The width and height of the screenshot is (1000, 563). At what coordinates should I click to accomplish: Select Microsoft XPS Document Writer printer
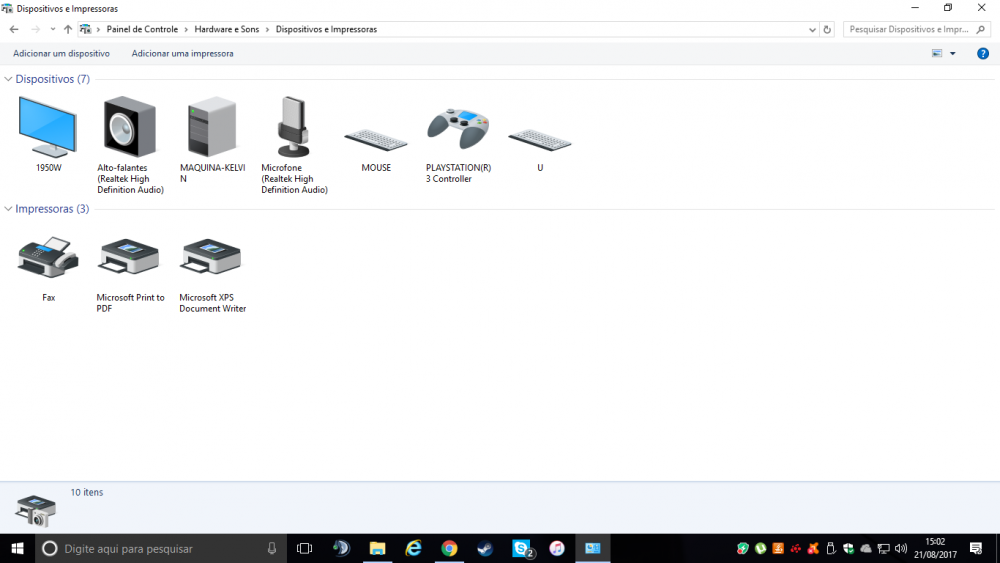212,258
